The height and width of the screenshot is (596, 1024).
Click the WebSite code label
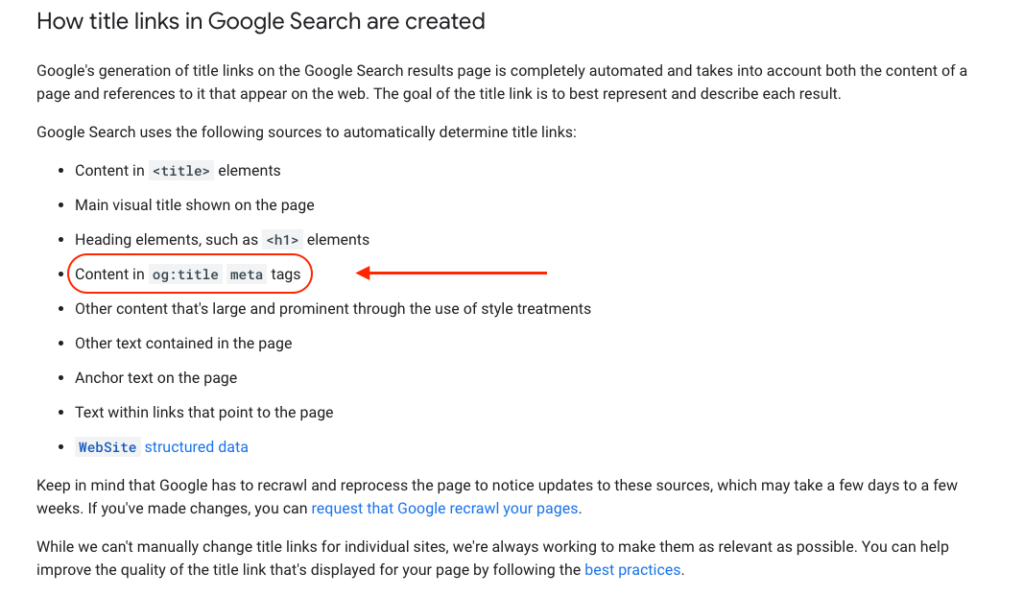point(108,447)
